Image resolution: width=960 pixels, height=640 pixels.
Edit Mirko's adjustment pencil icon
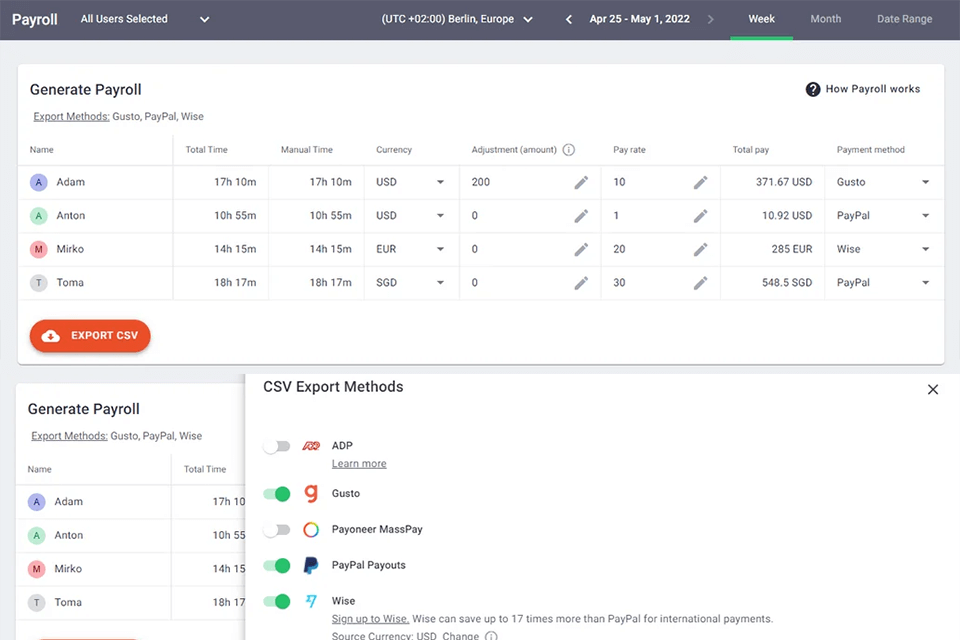click(581, 249)
